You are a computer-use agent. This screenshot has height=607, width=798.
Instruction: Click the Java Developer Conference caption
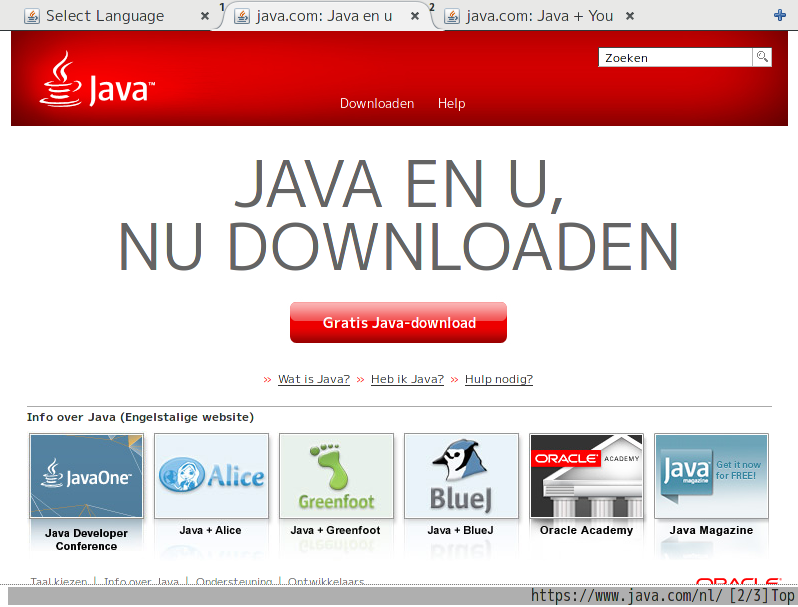point(86,539)
